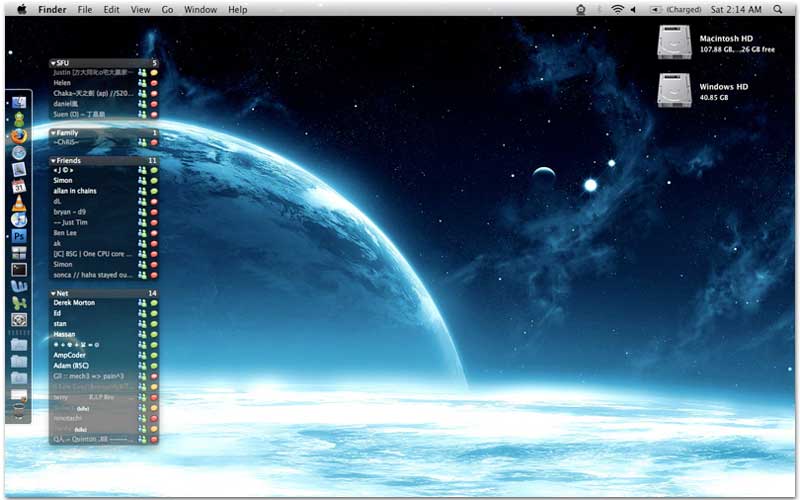Screen dimensions: 800x500
Task: Click the Sat 2:14 AM clock
Action: pyautogui.click(x=736, y=9)
